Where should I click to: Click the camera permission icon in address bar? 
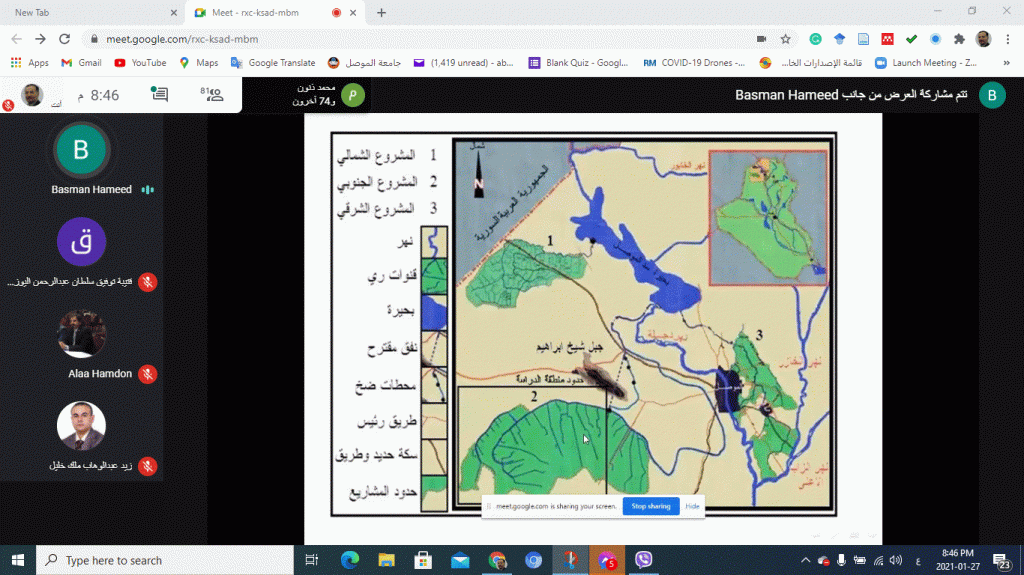(x=761, y=39)
